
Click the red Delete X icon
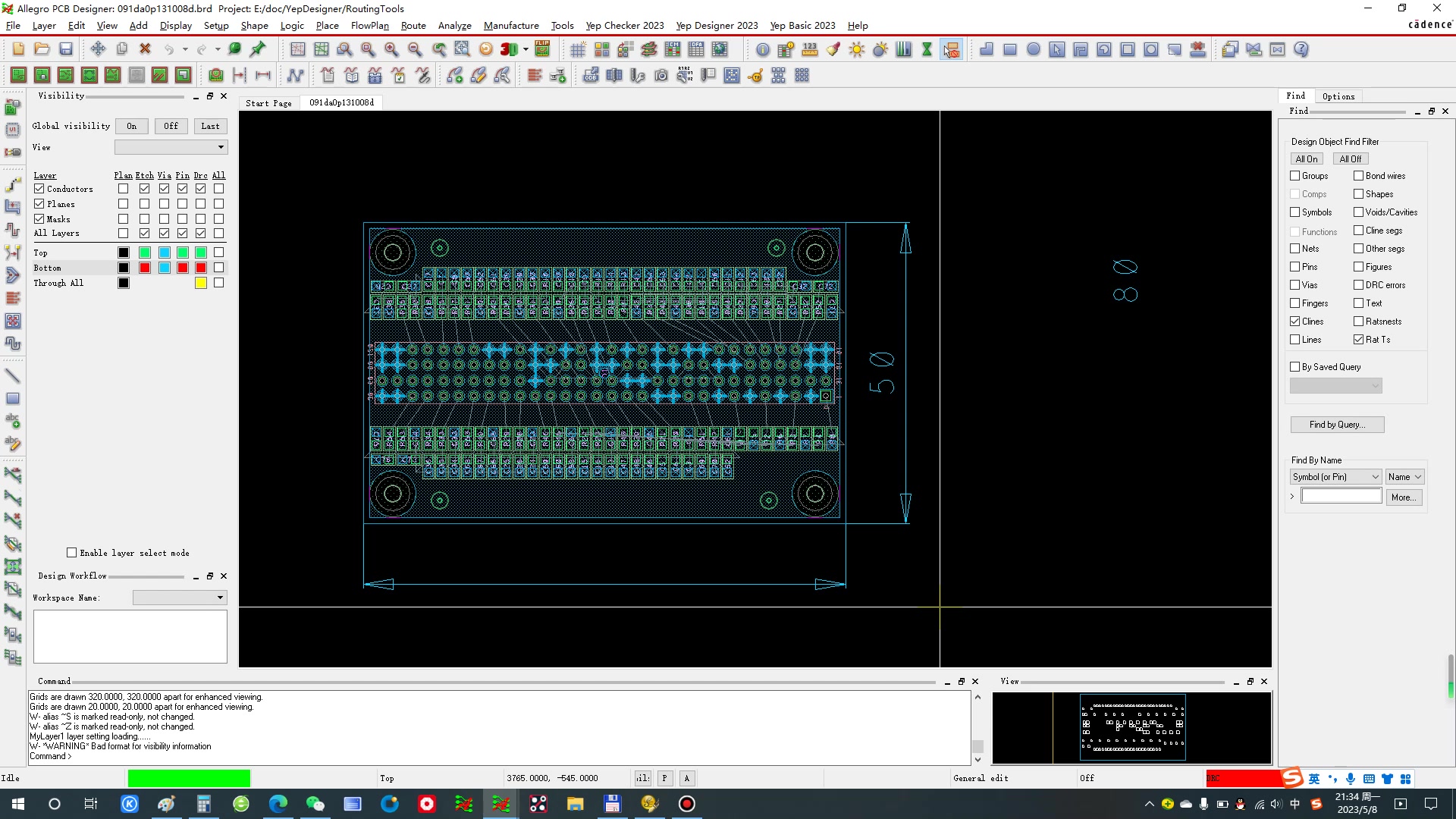(x=145, y=49)
